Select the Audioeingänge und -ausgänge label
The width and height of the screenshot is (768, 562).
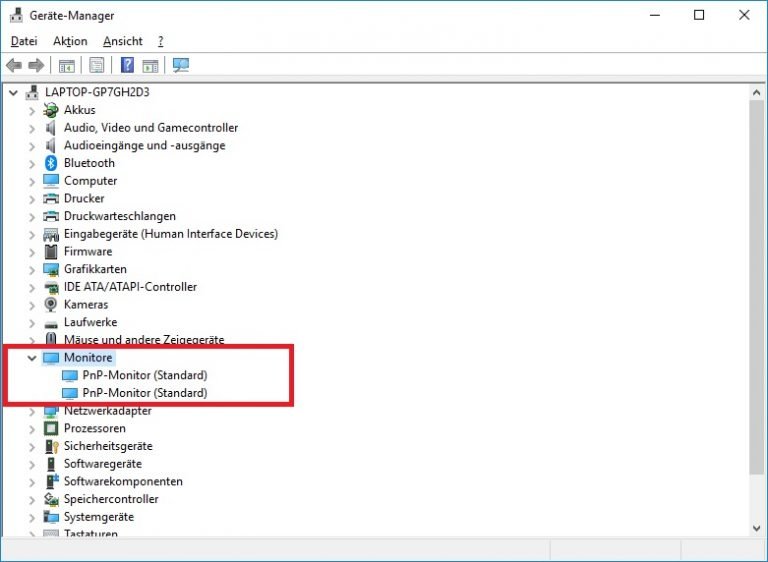pos(144,145)
